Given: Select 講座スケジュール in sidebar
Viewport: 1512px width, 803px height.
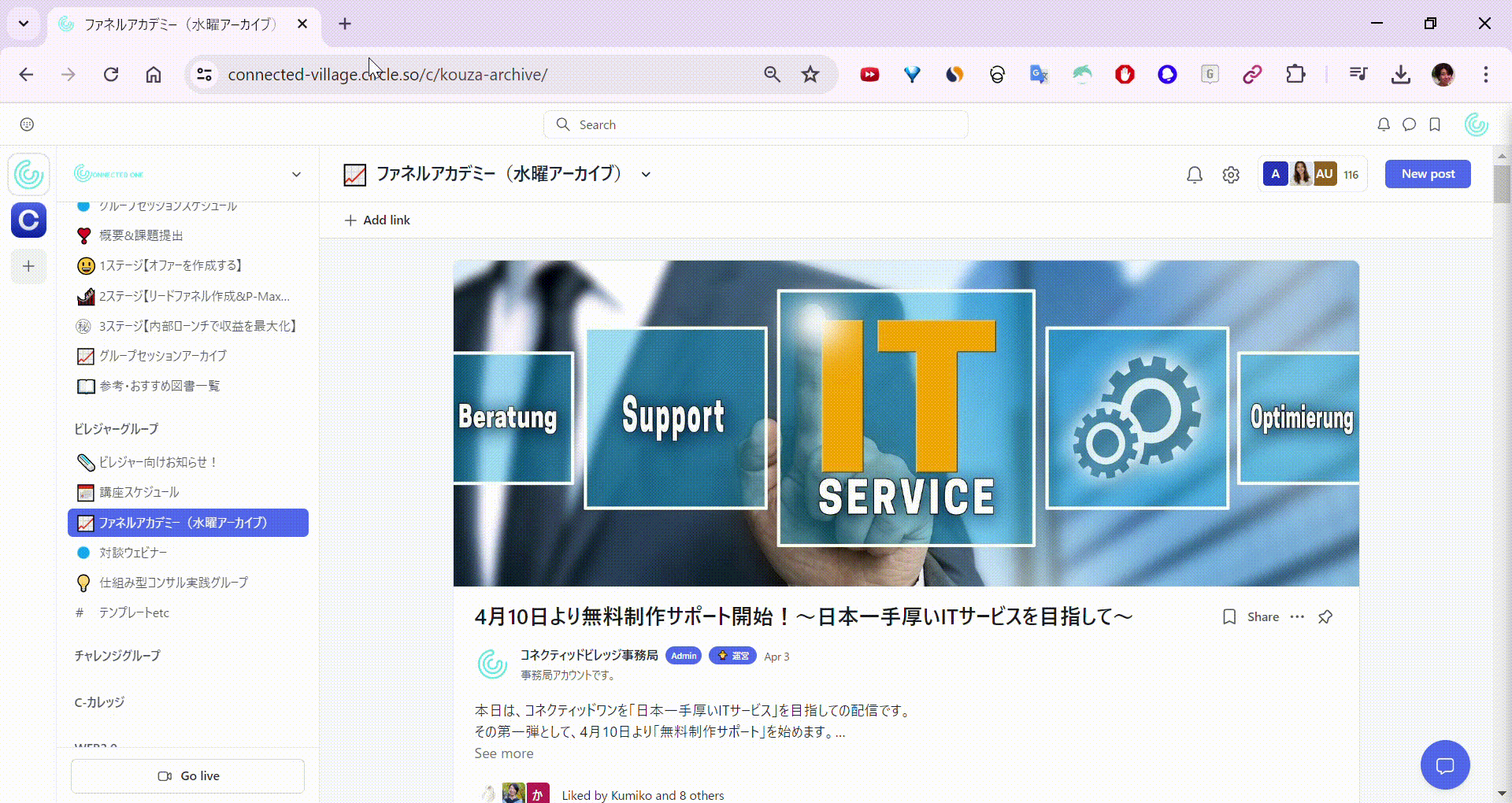Looking at the screenshot, I should (x=139, y=493).
